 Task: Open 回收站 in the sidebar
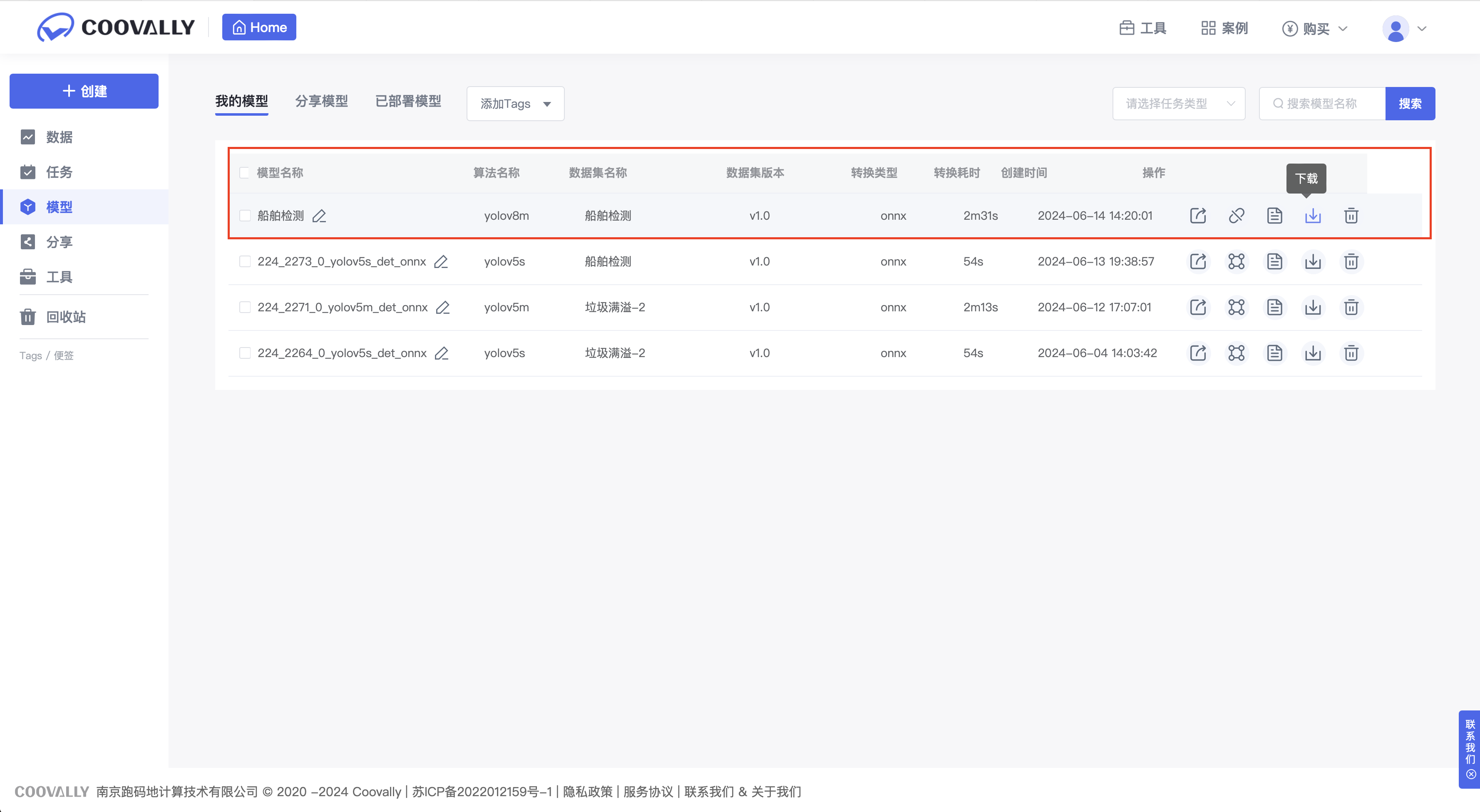pos(84,317)
